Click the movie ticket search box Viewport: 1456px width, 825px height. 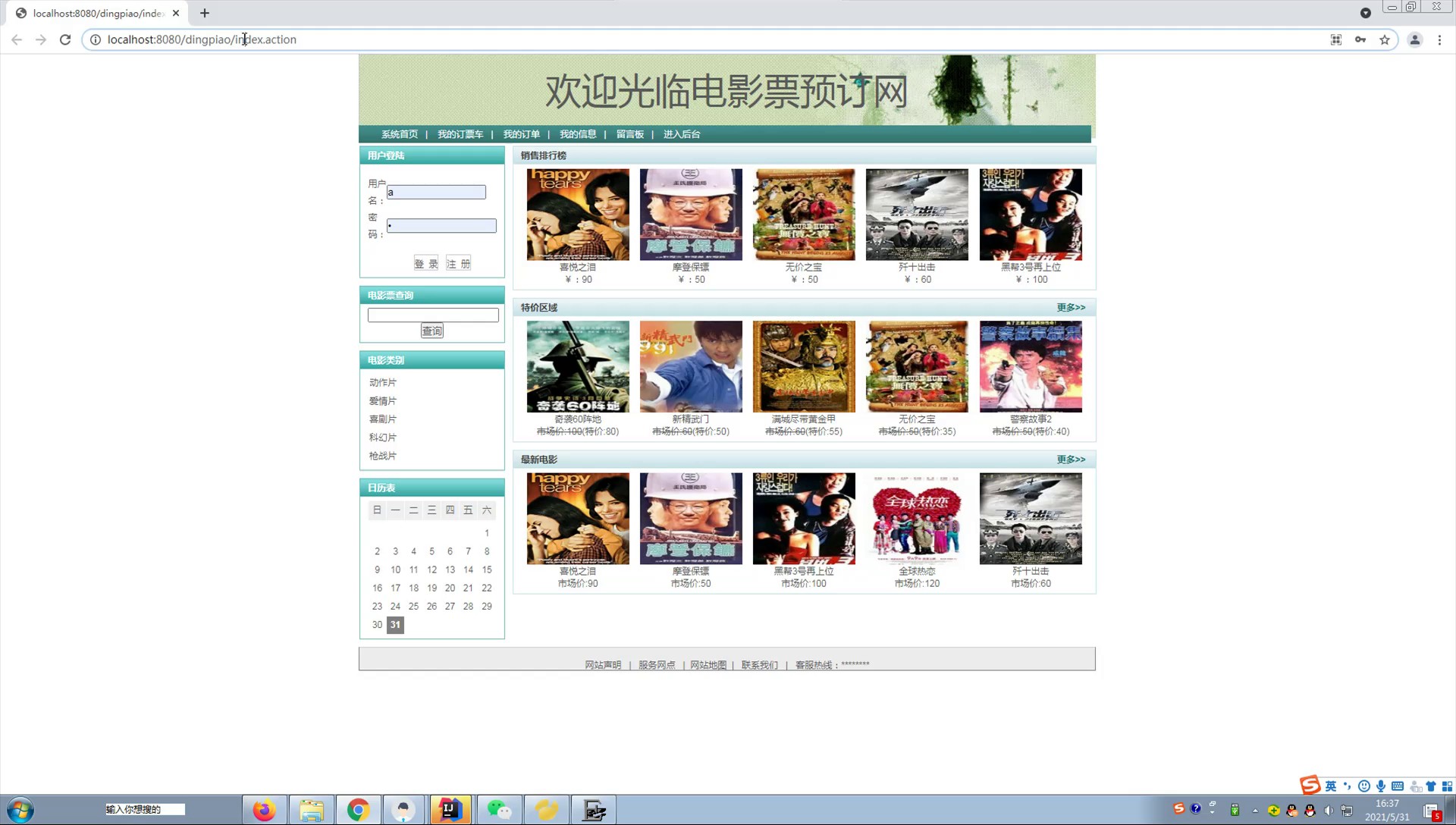(x=433, y=315)
